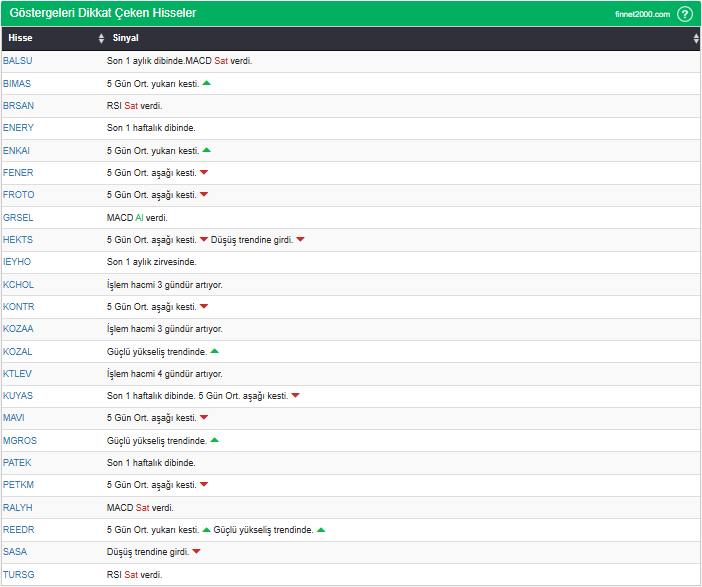702x587 pixels.
Task: Click the green up arrow in BIMAS row
Action: 206,83
